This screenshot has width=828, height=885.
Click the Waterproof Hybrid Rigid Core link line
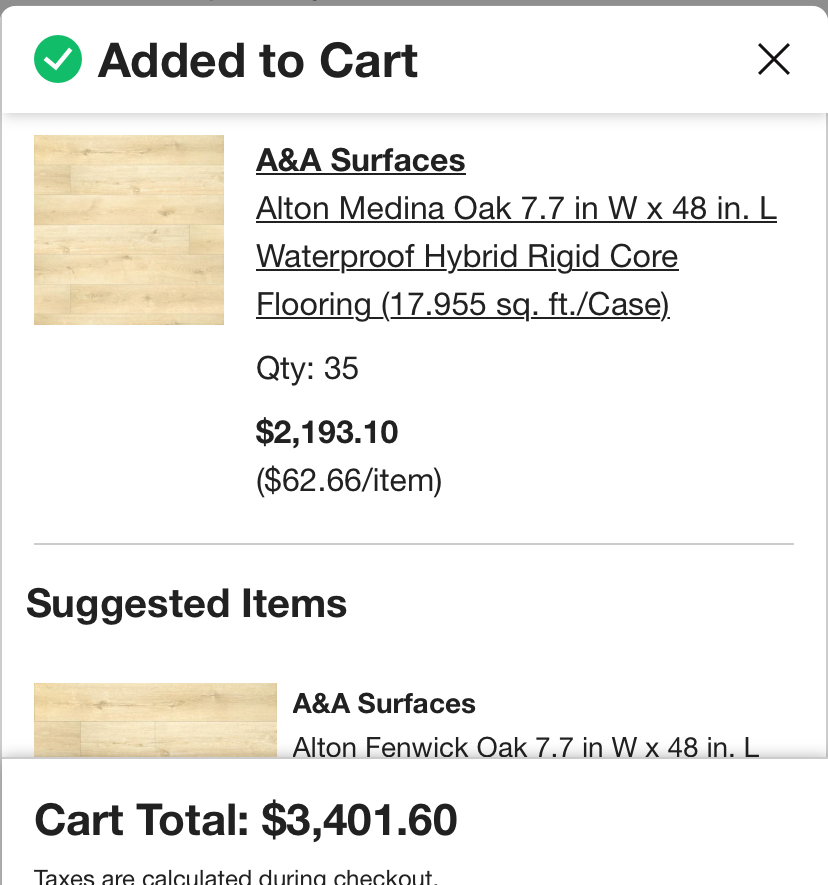coord(467,257)
